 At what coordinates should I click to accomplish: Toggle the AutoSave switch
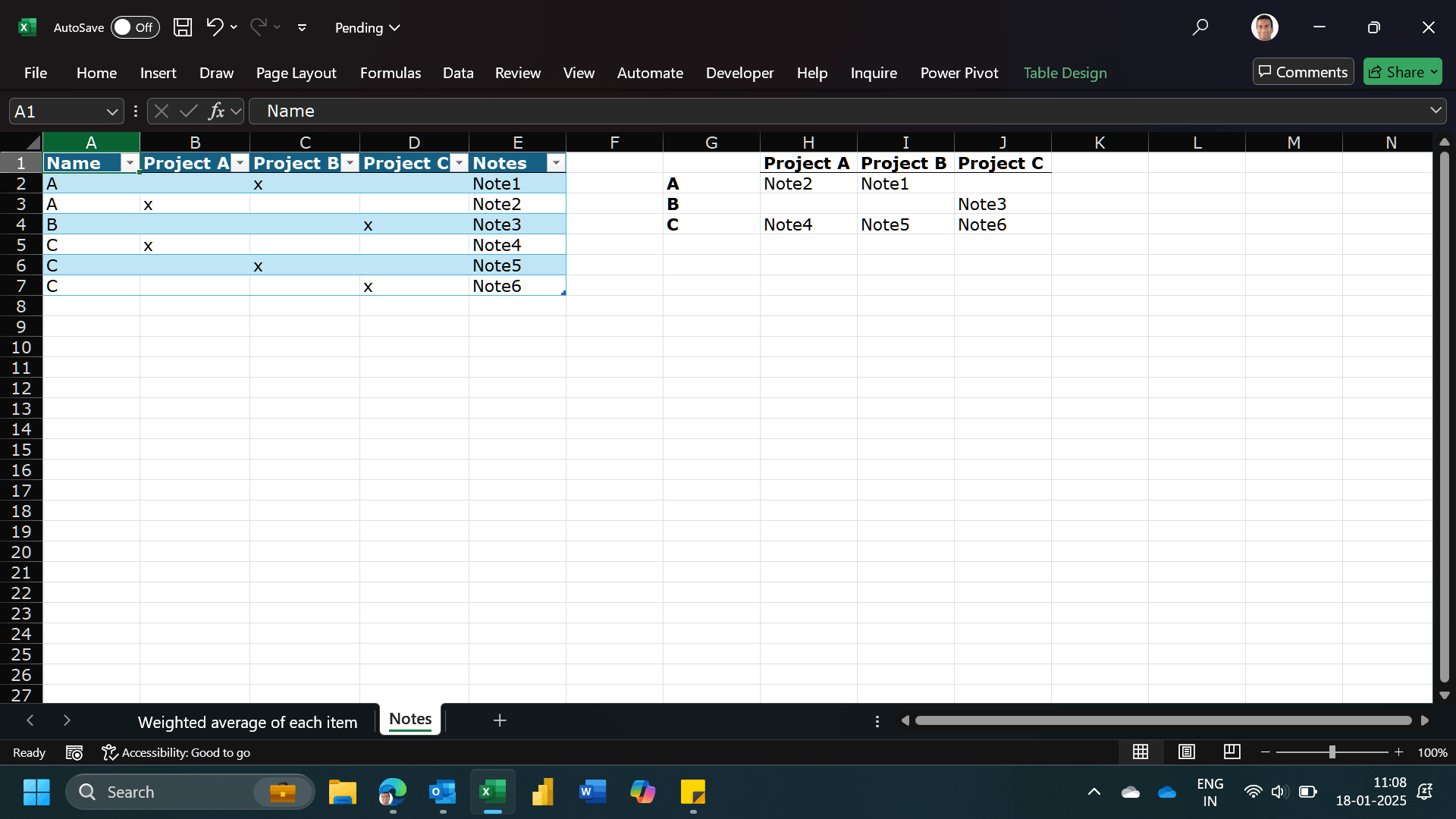(135, 27)
